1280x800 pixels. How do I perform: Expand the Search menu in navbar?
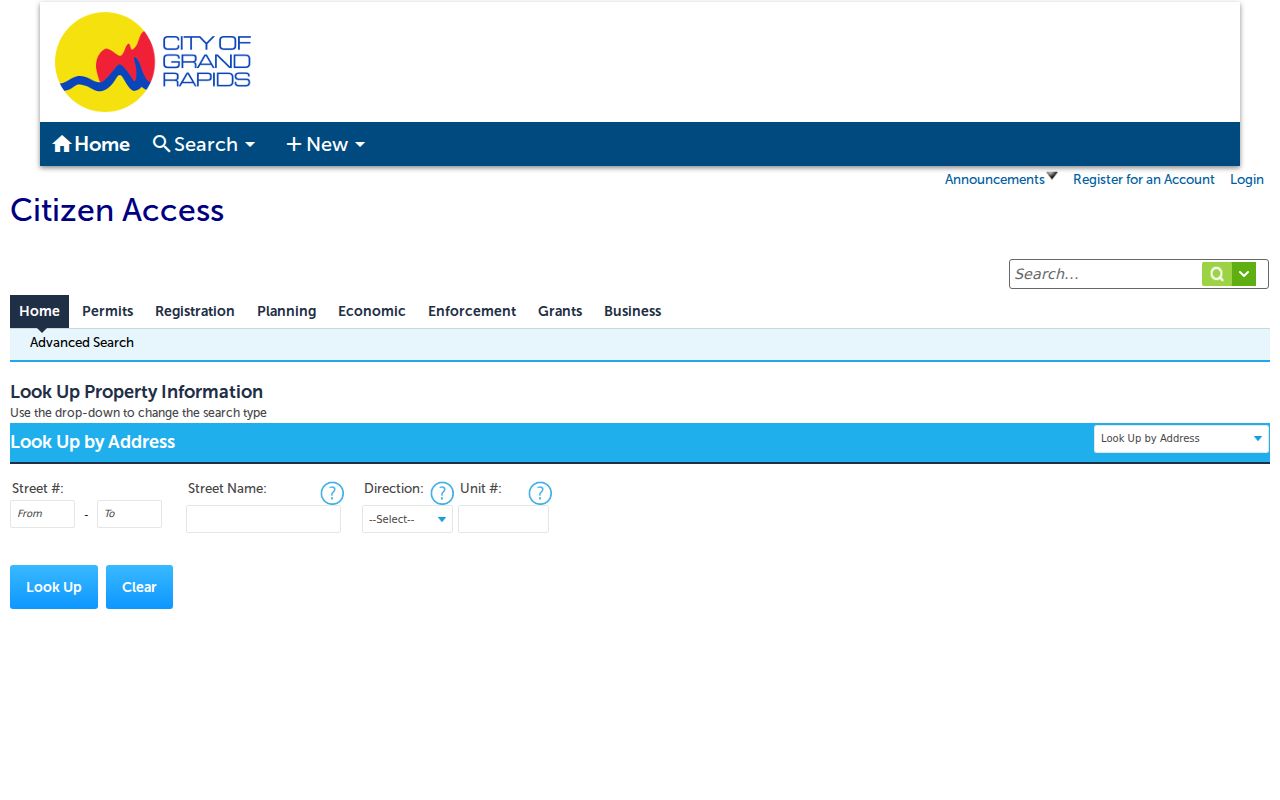pos(204,144)
